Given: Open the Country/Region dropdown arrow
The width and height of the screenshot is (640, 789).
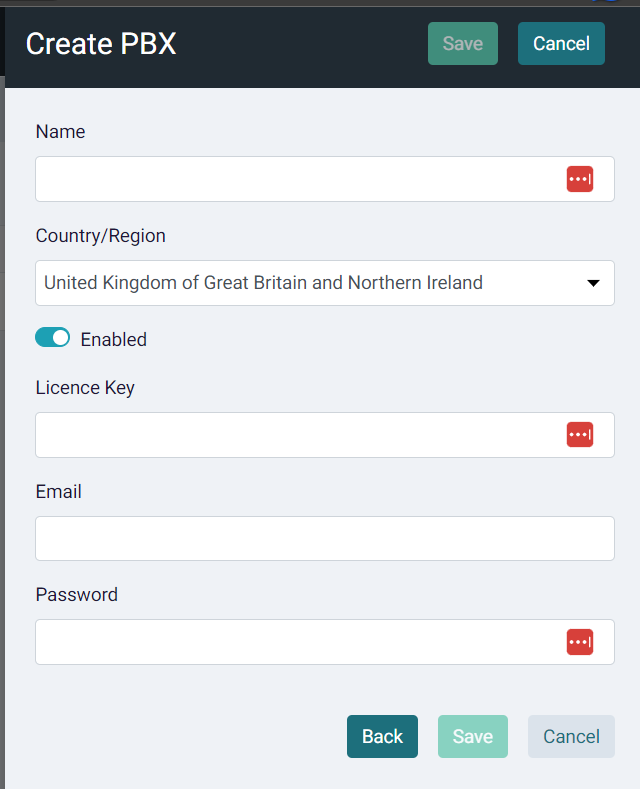Looking at the screenshot, I should pyautogui.click(x=593, y=283).
